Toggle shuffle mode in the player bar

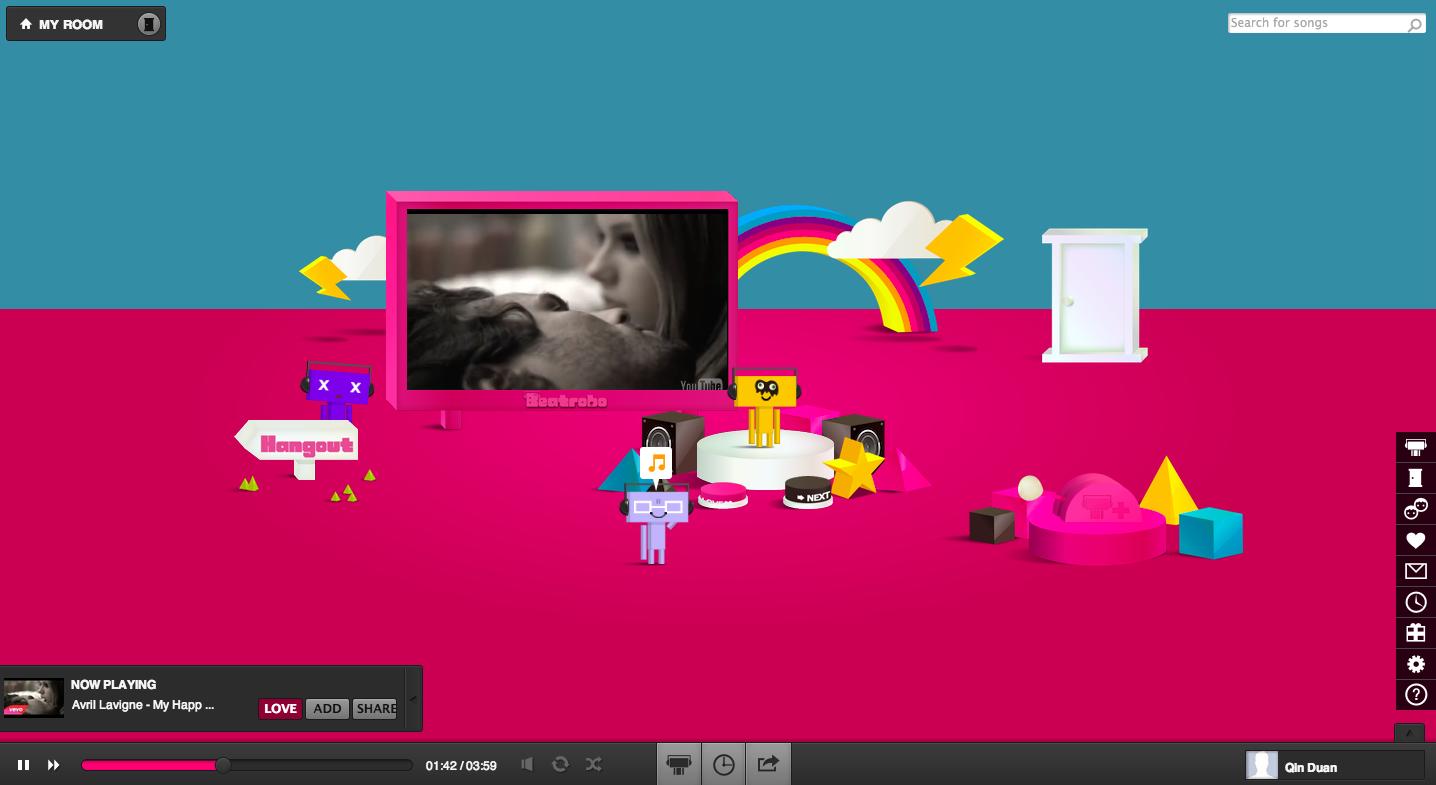click(x=594, y=765)
